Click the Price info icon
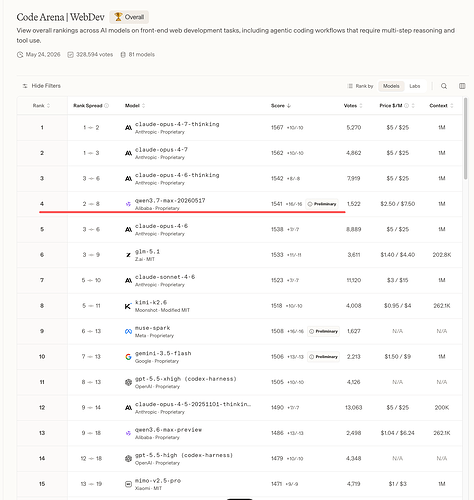Image resolution: width=474 pixels, height=500 pixels. 406,106
